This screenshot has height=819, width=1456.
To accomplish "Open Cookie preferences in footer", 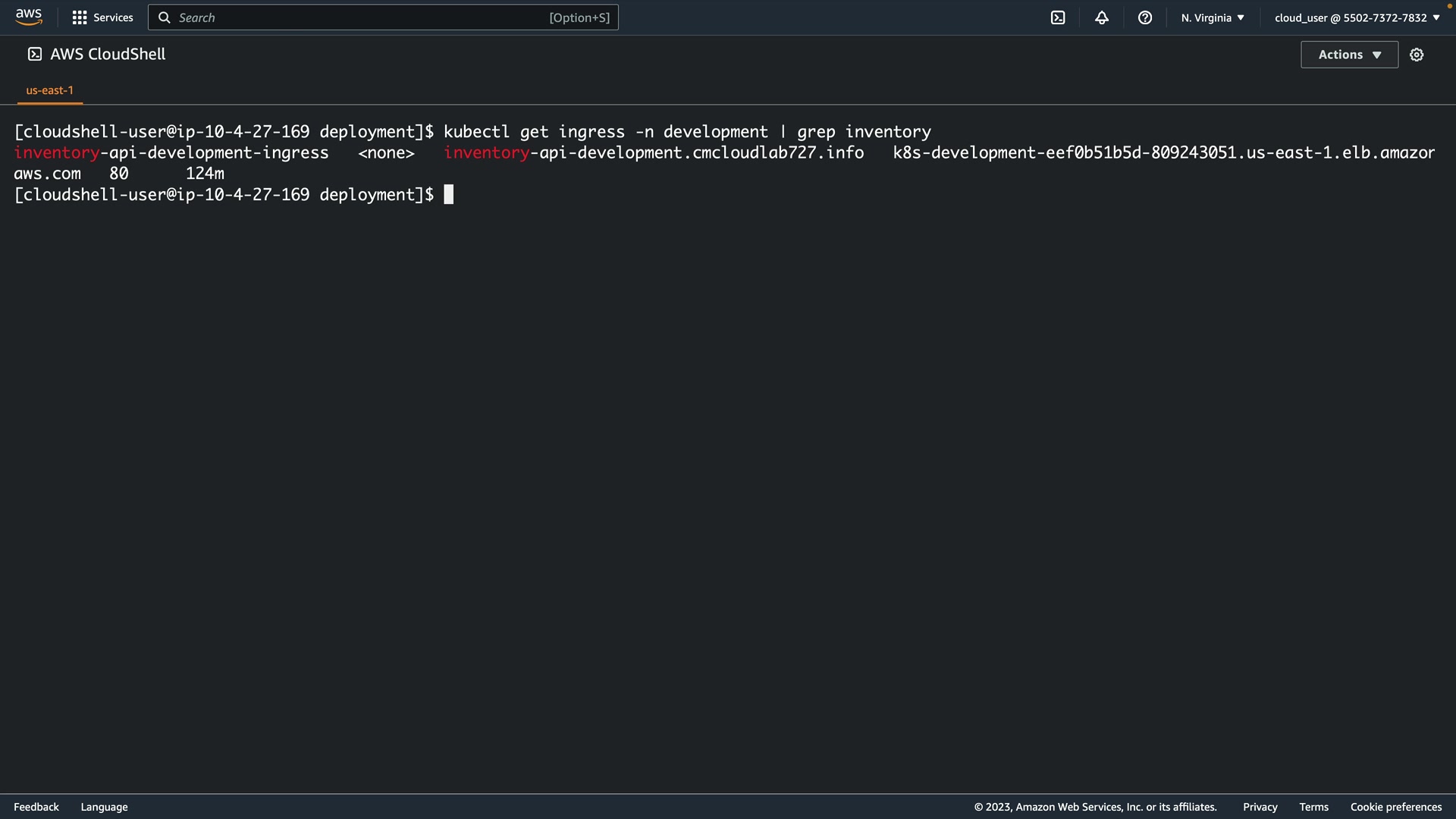I will point(1395,807).
